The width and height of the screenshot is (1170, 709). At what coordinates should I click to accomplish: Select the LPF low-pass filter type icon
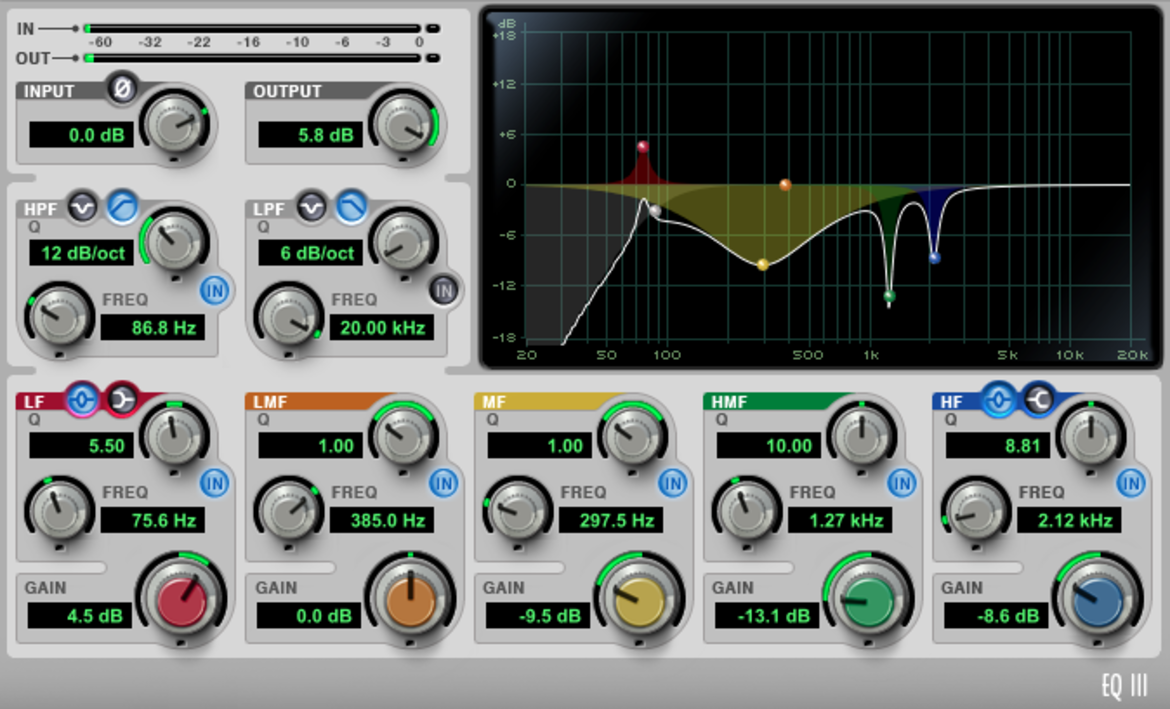(351, 207)
